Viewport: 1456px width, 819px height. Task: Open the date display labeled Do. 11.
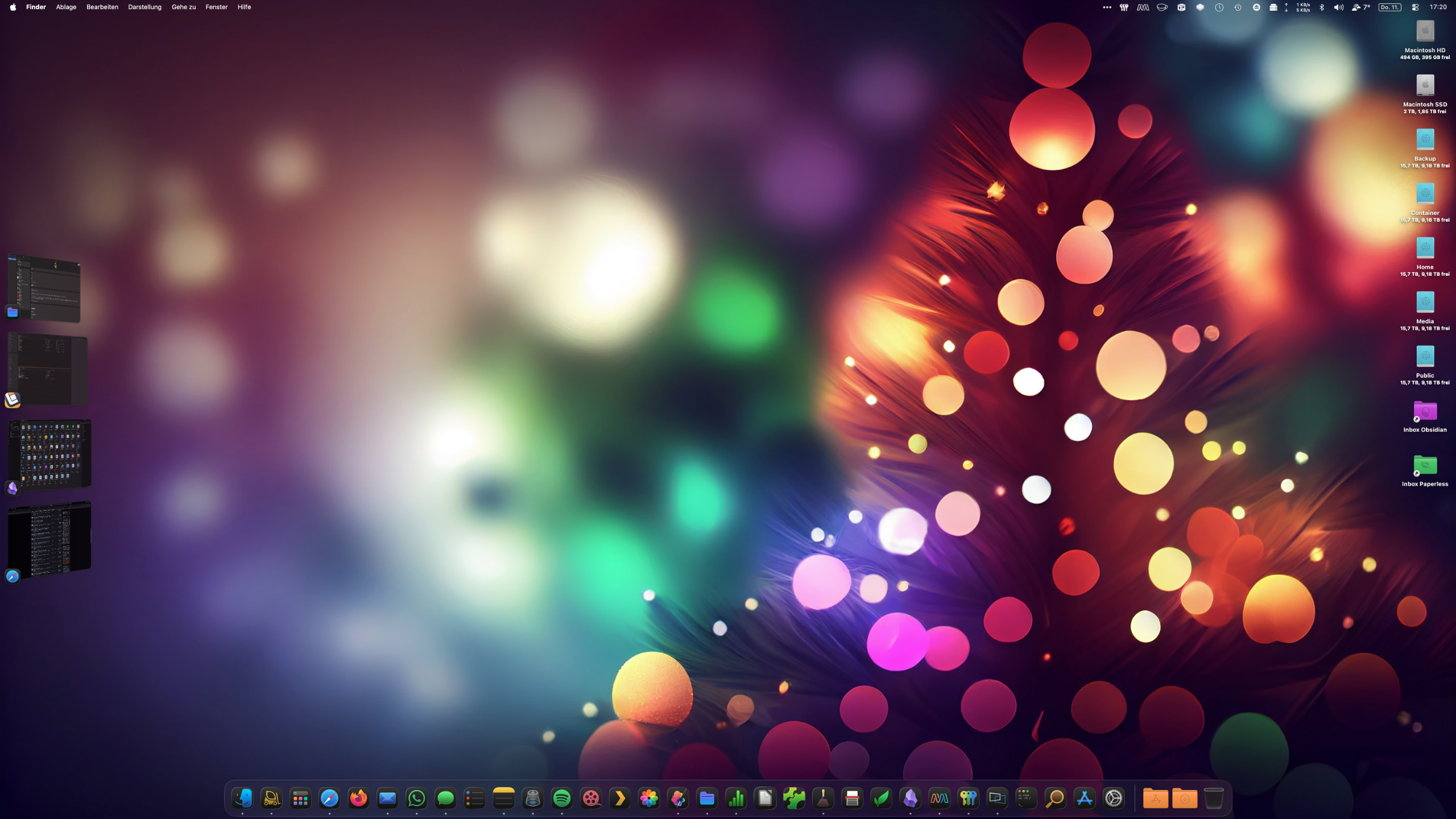[x=1389, y=7]
